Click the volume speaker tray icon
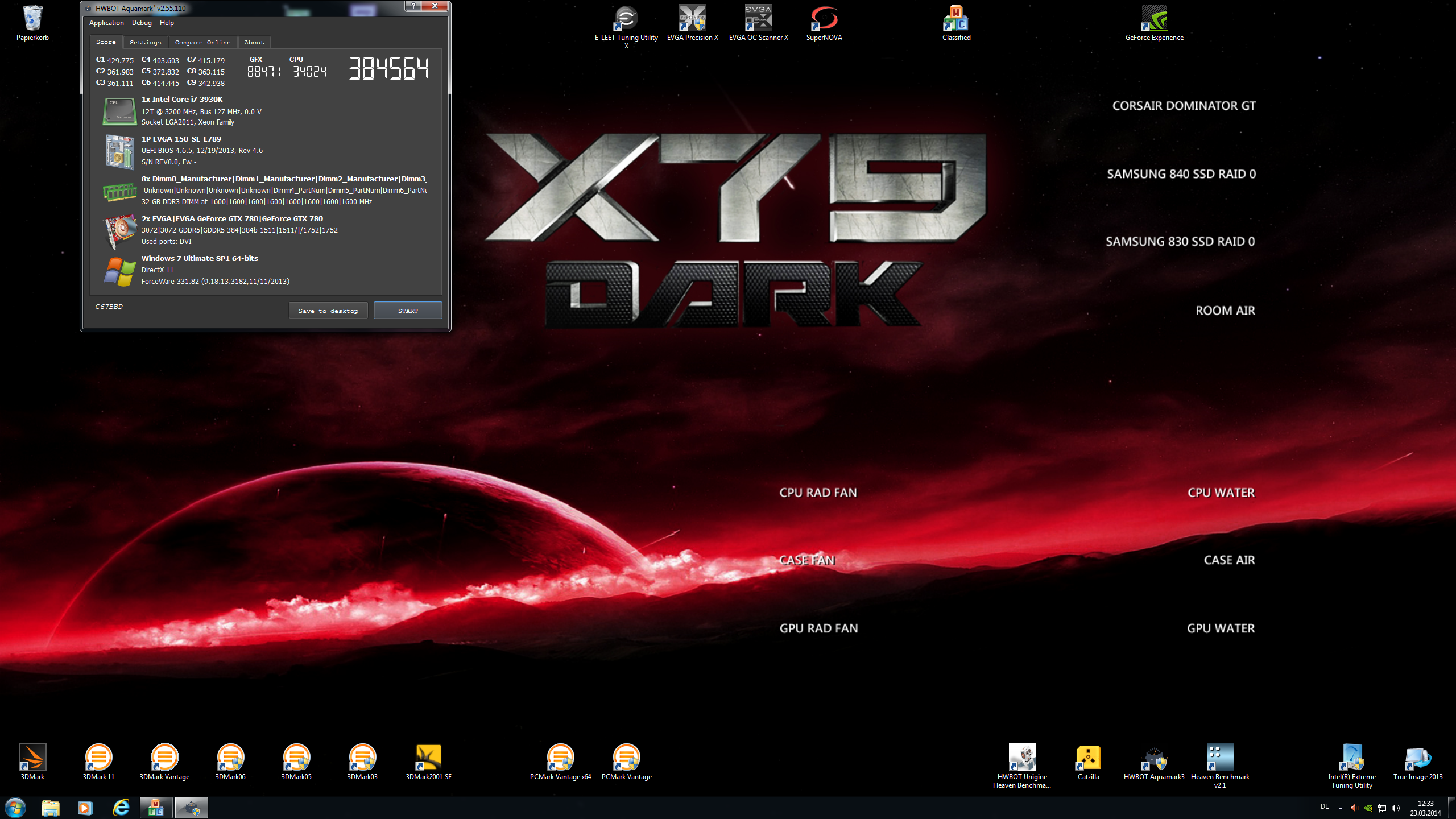The width and height of the screenshot is (1456, 819). point(1395,808)
